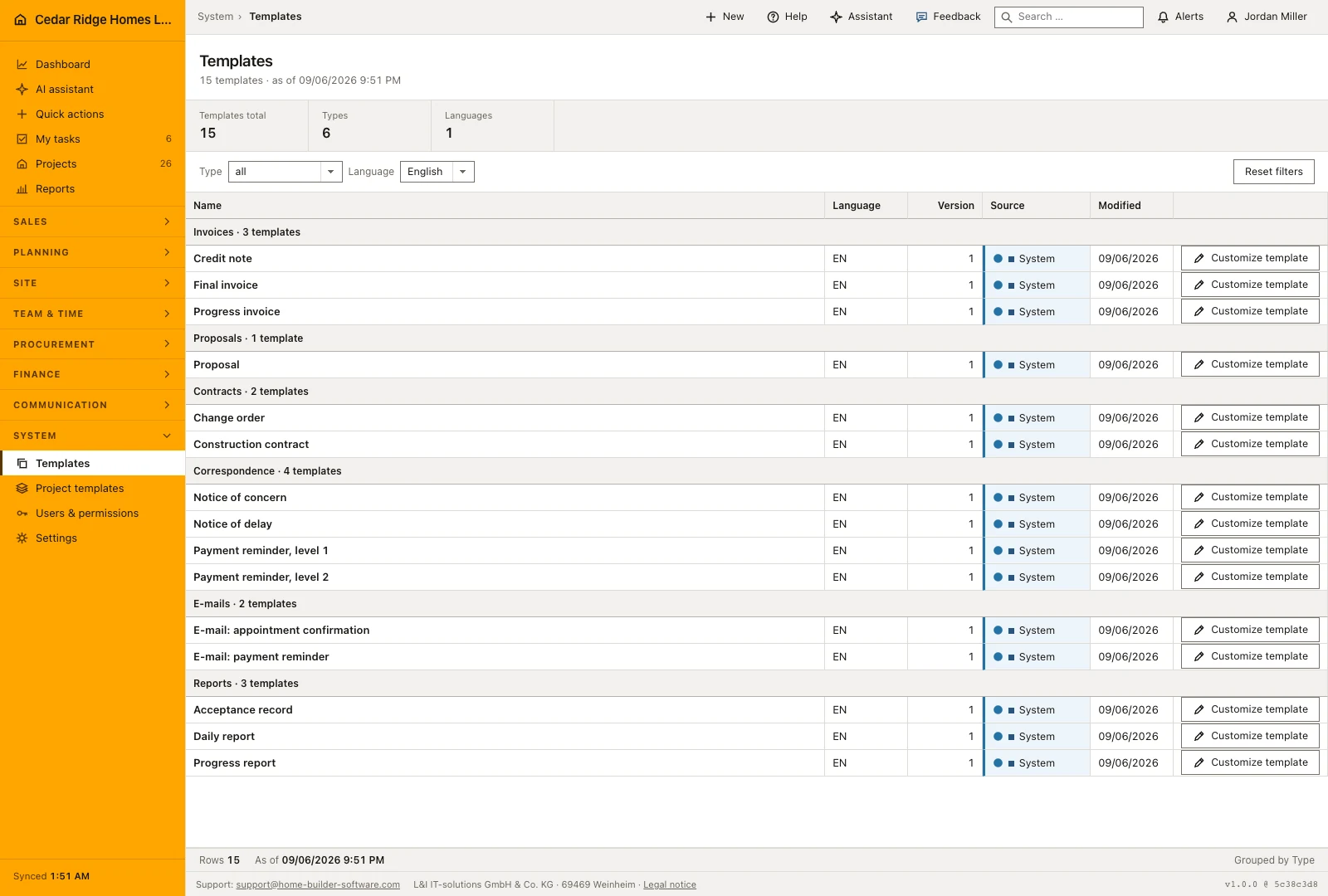Open Users & permissions page
The width and height of the screenshot is (1328, 896).
click(x=92, y=514)
